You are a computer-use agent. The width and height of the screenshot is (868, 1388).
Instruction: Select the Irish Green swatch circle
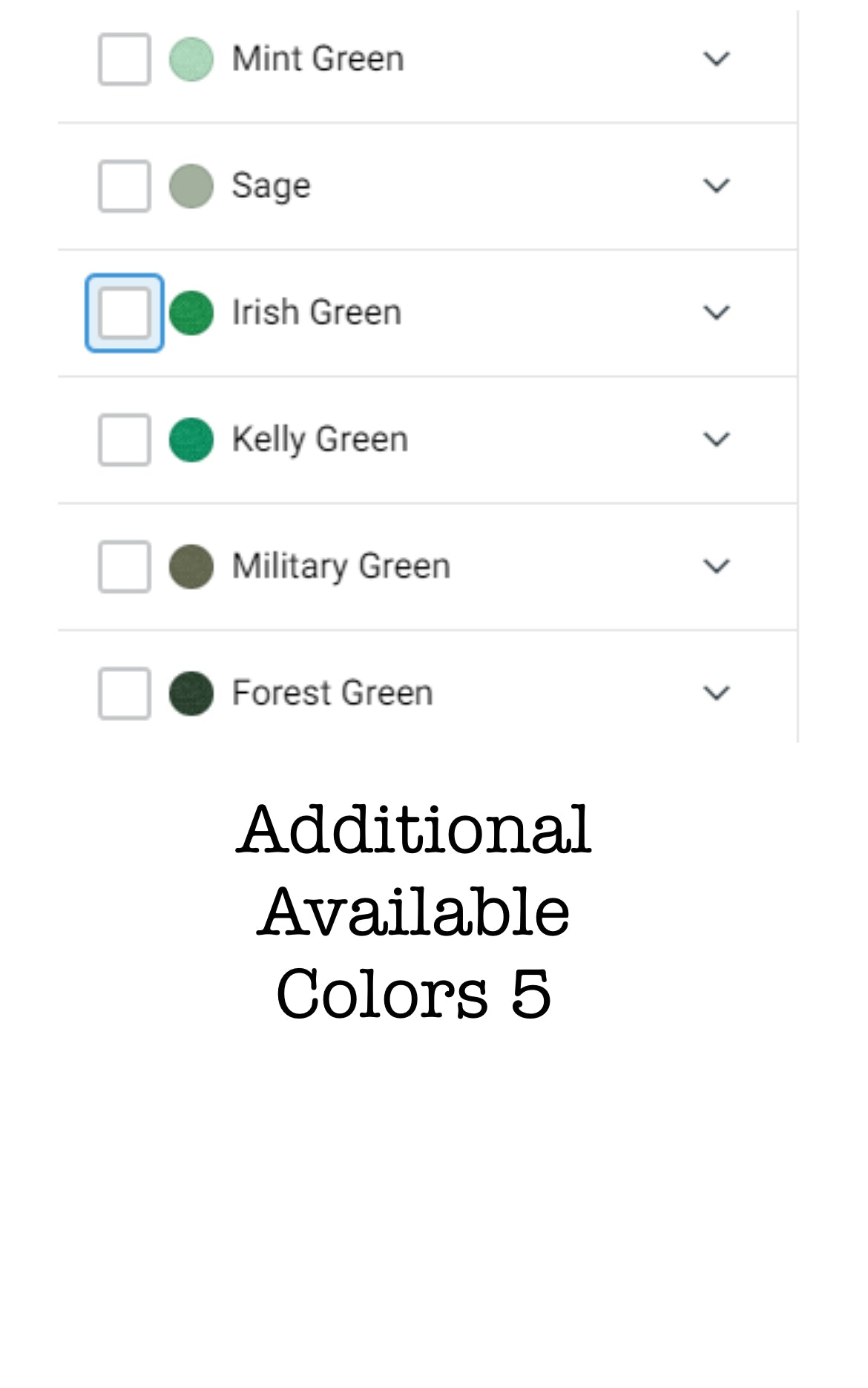point(191,313)
